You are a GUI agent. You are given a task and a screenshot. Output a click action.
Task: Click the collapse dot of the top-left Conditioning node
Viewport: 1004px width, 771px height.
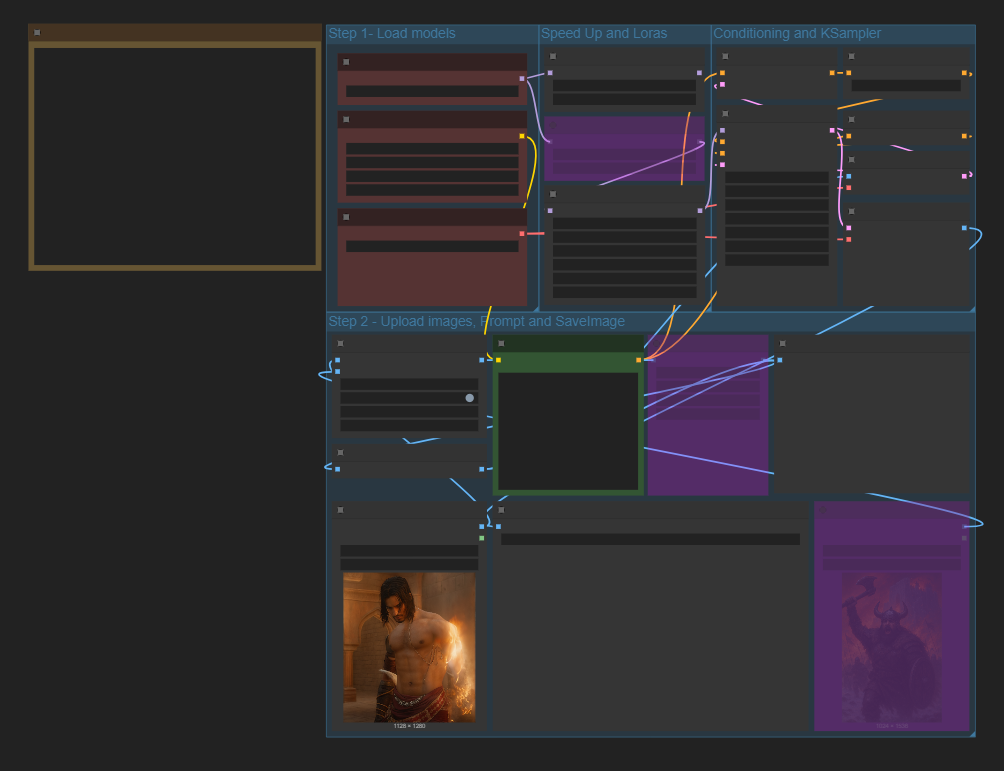click(x=725, y=56)
